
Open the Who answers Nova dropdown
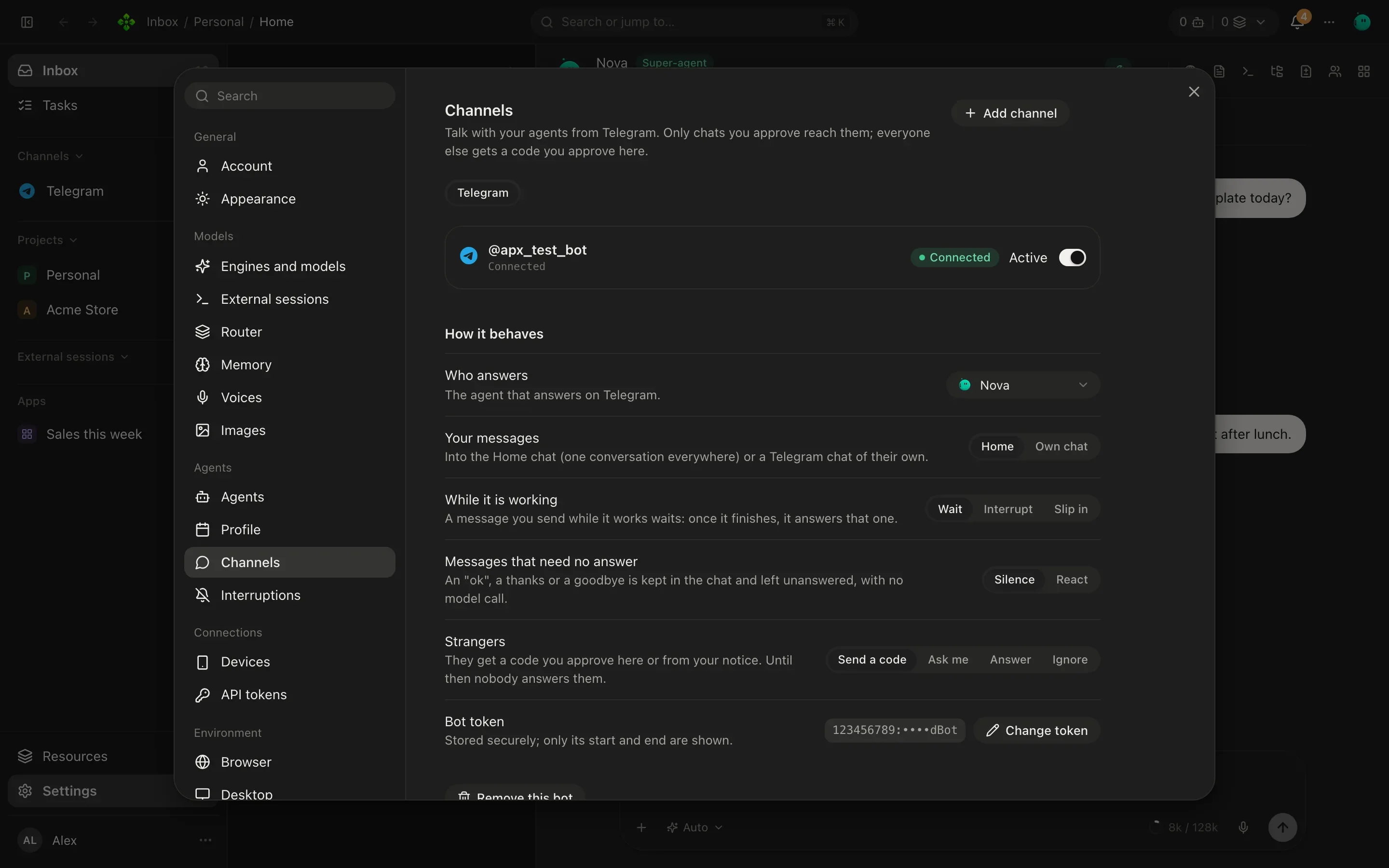click(1023, 385)
